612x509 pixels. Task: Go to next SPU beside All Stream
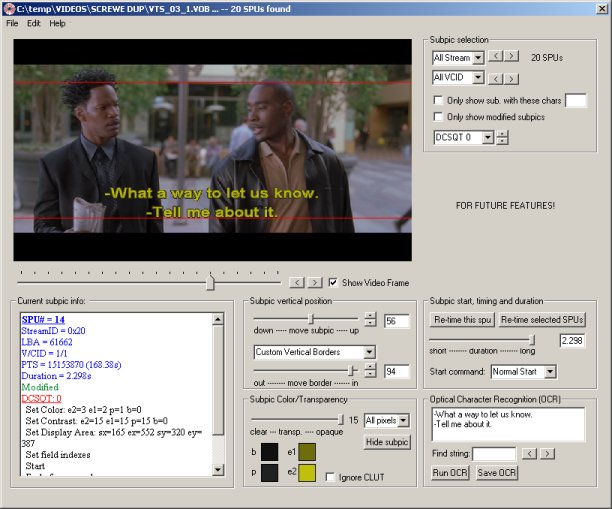(x=511, y=56)
